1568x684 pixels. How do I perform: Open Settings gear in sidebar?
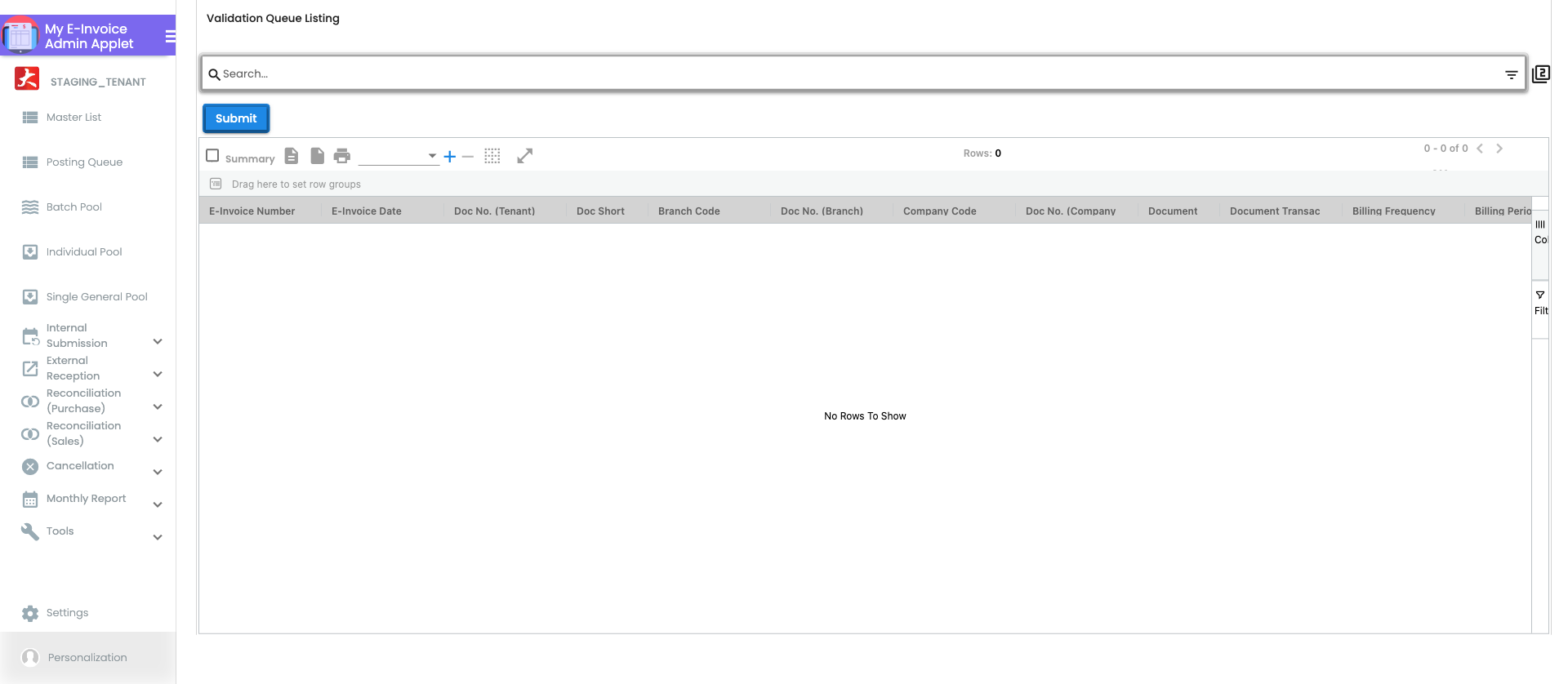(30, 614)
